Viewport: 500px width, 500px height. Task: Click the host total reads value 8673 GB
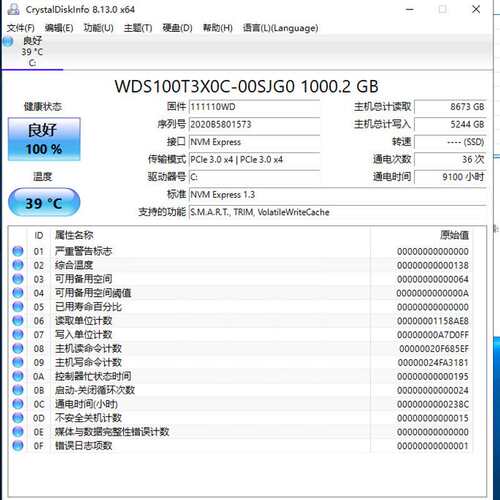450,107
